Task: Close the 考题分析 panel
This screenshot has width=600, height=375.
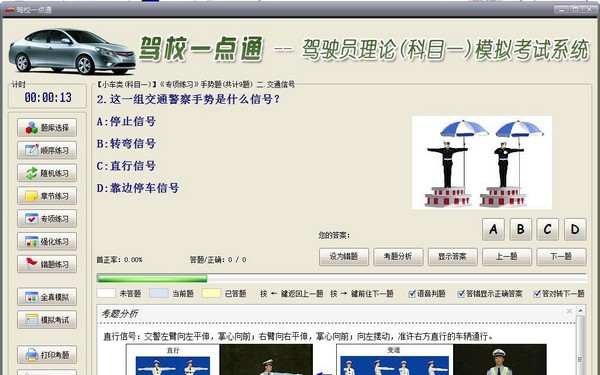Action: (569, 311)
